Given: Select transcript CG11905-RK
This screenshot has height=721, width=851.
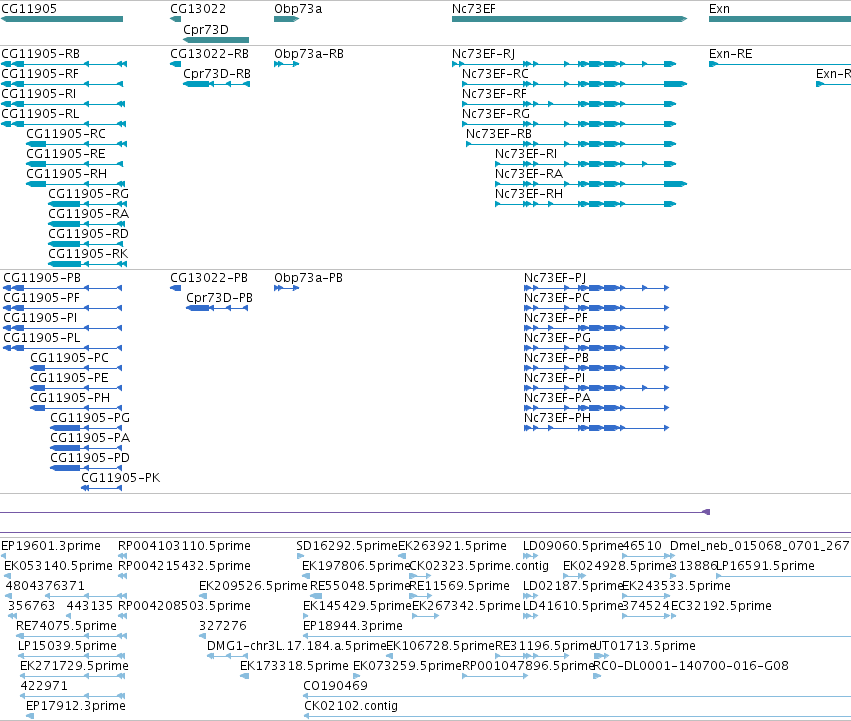Looking at the screenshot, I should [x=88, y=264].
